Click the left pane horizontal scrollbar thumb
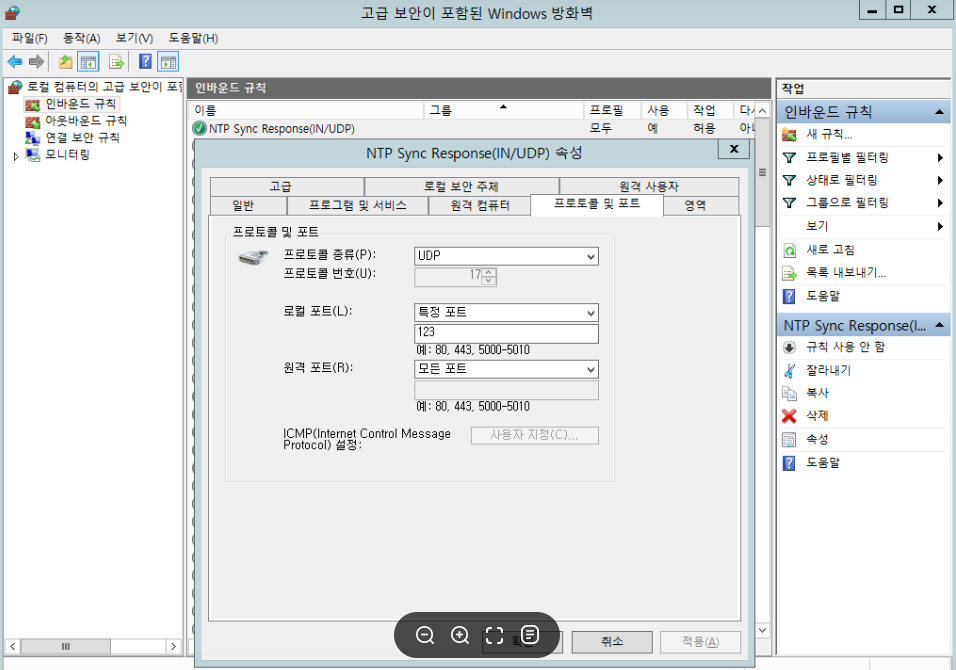This screenshot has height=670, width=956. pyautogui.click(x=66, y=646)
